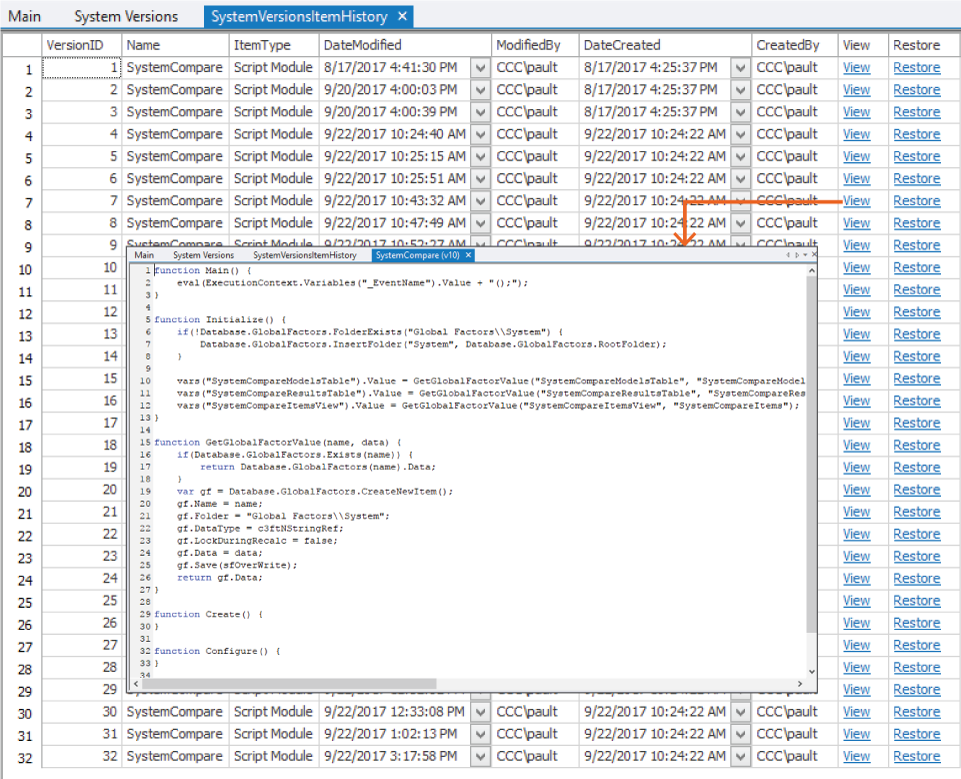The image size is (961, 779).
Task: Click the ItemType column header
Action: click(x=273, y=45)
